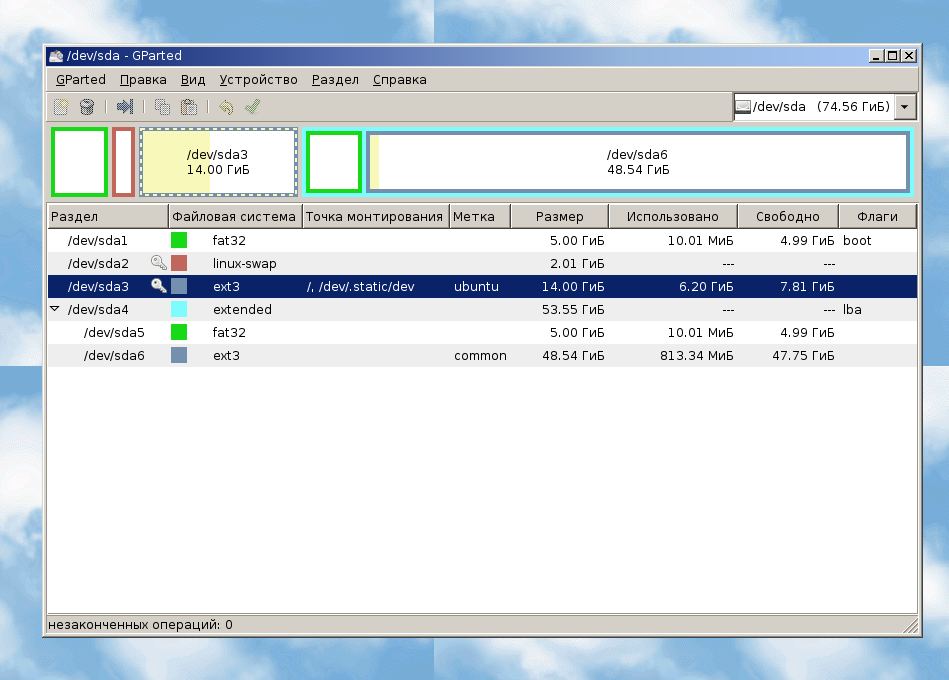
Task: Click the '53.55 ГиБ' size value
Action: pyautogui.click(x=573, y=309)
